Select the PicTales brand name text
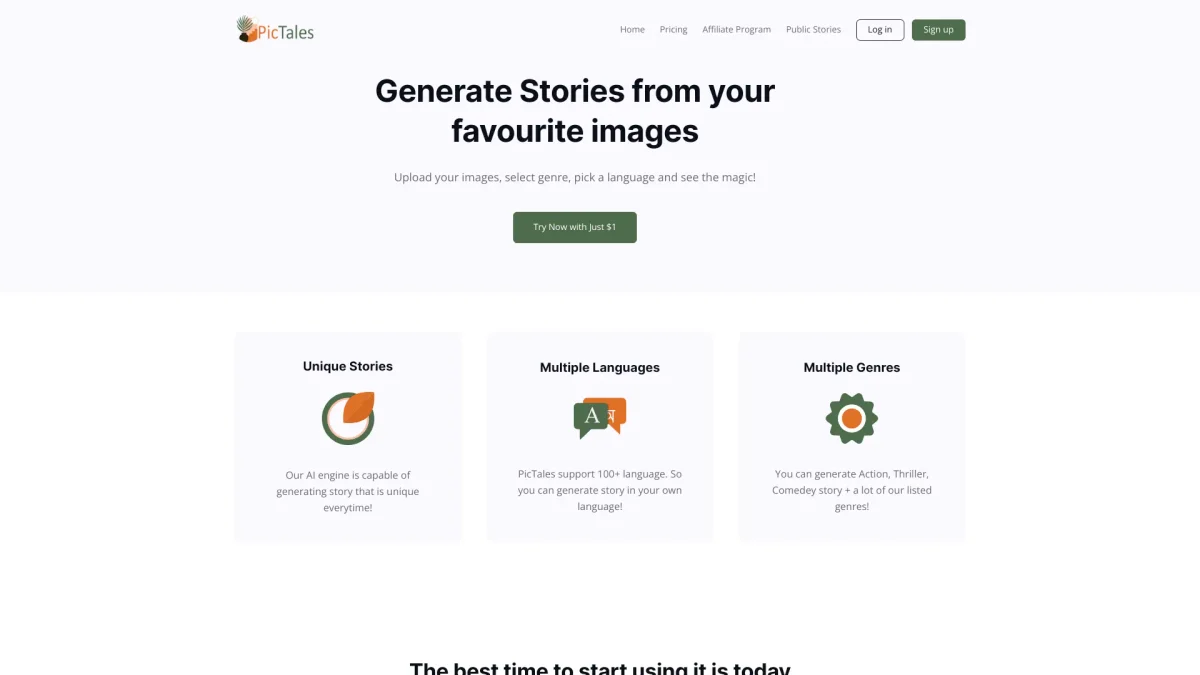The height and width of the screenshot is (675, 1200). (x=286, y=32)
